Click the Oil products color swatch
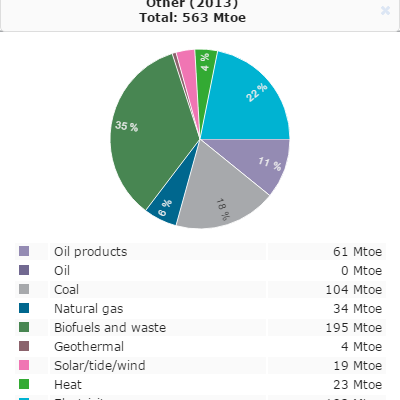 [24, 251]
